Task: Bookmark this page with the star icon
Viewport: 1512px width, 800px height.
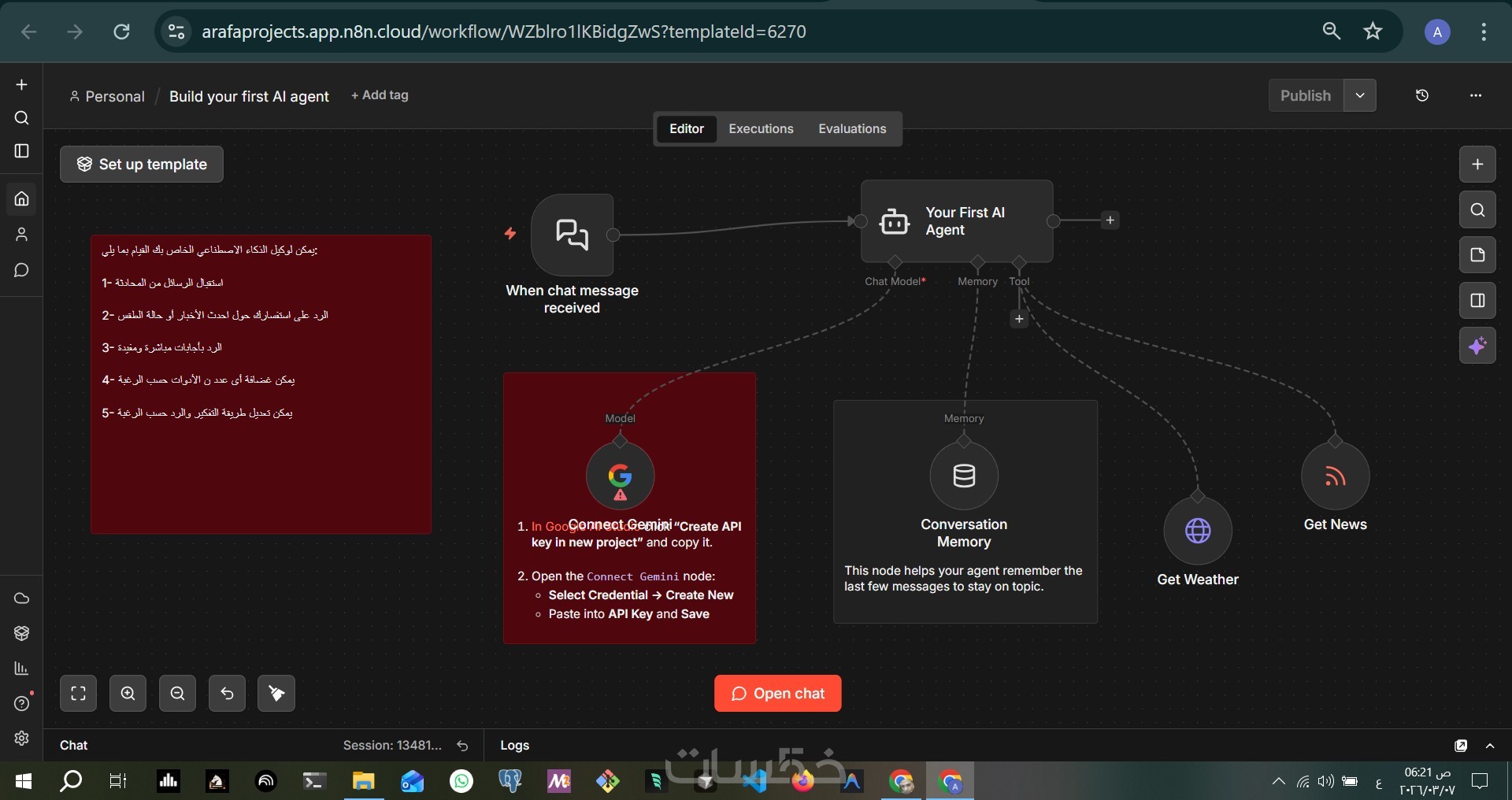Action: pos(1373,31)
